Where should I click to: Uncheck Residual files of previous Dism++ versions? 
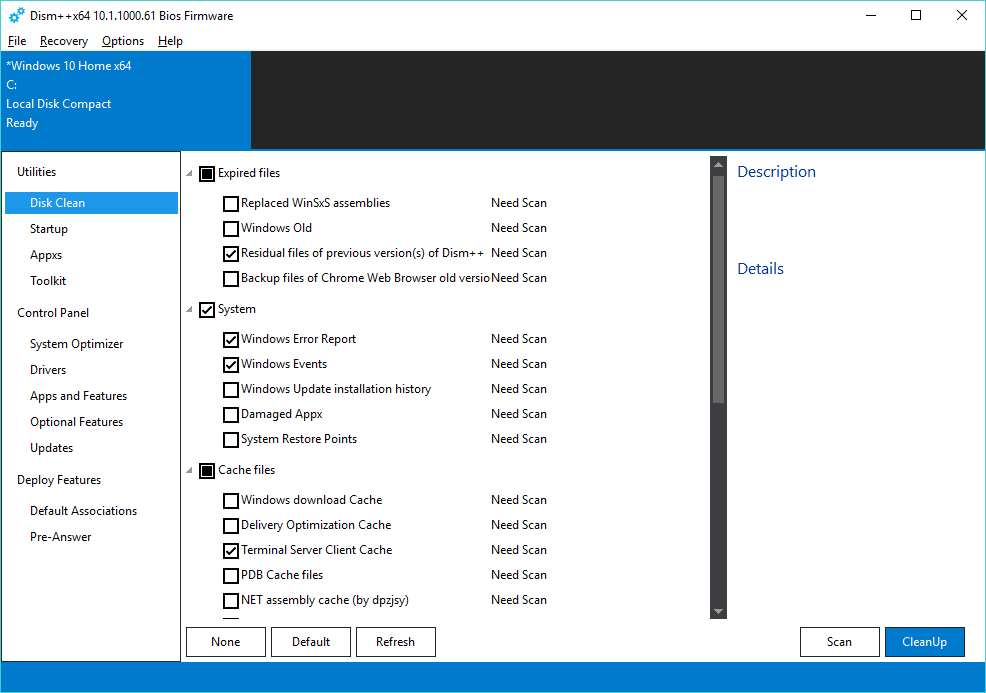[x=231, y=254]
